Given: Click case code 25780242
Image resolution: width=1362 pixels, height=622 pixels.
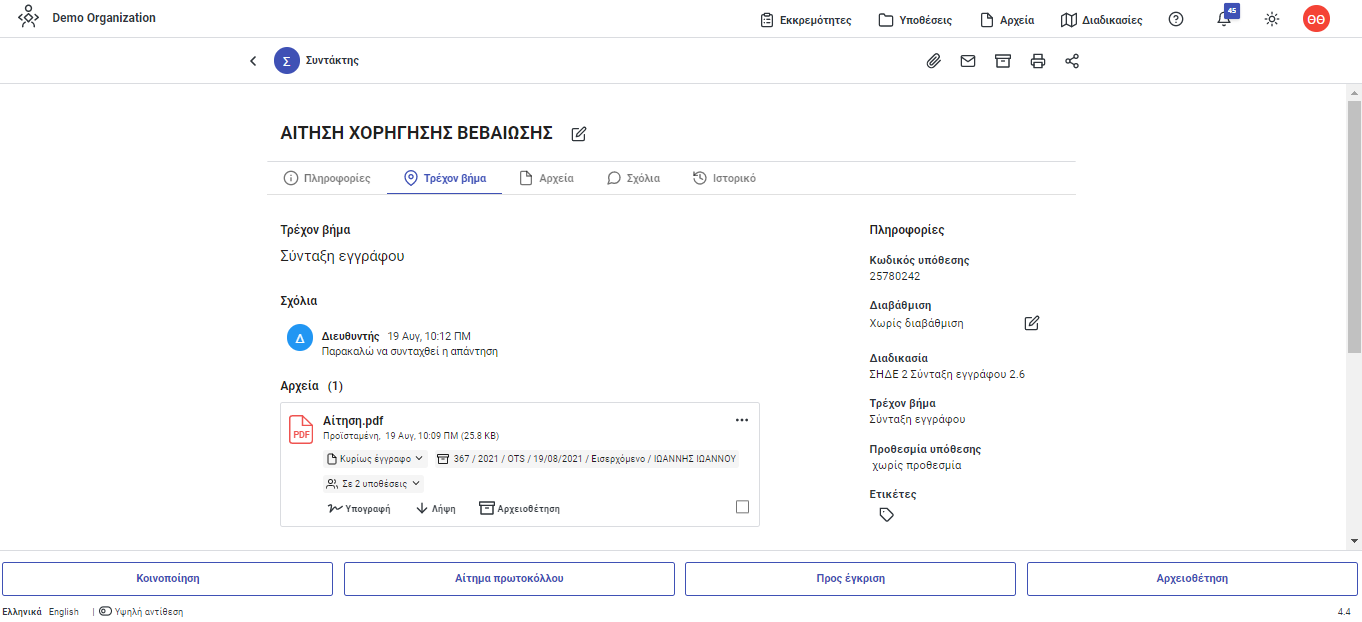Looking at the screenshot, I should 895,277.
